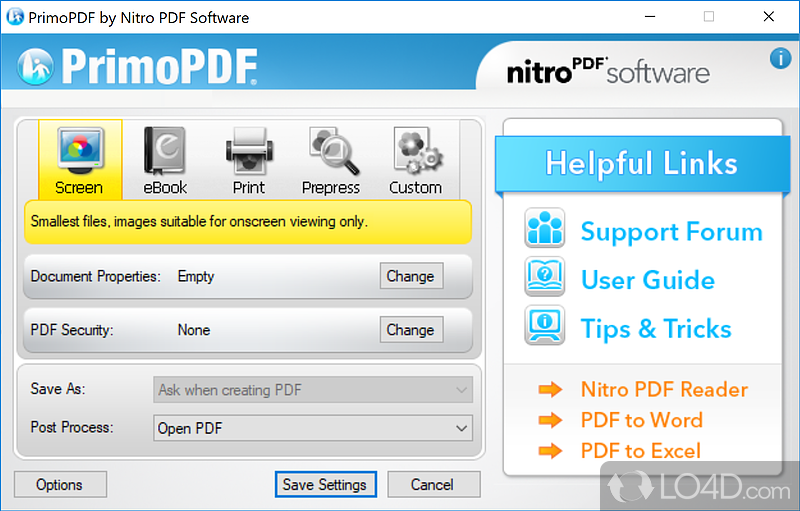Pick the Print profile printer icon
Image resolution: width=800 pixels, height=511 pixels.
pyautogui.click(x=249, y=151)
